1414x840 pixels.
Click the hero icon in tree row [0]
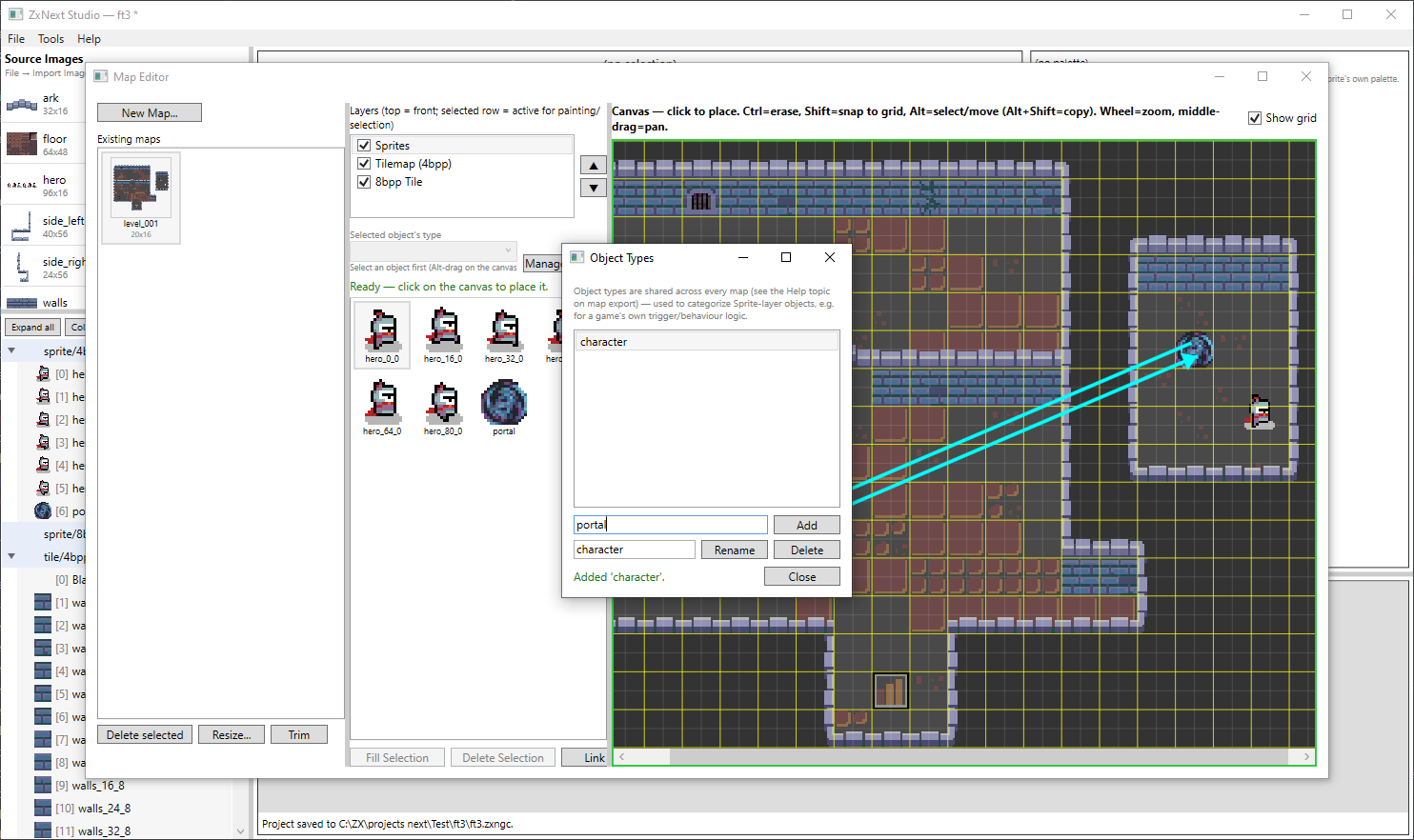(43, 374)
